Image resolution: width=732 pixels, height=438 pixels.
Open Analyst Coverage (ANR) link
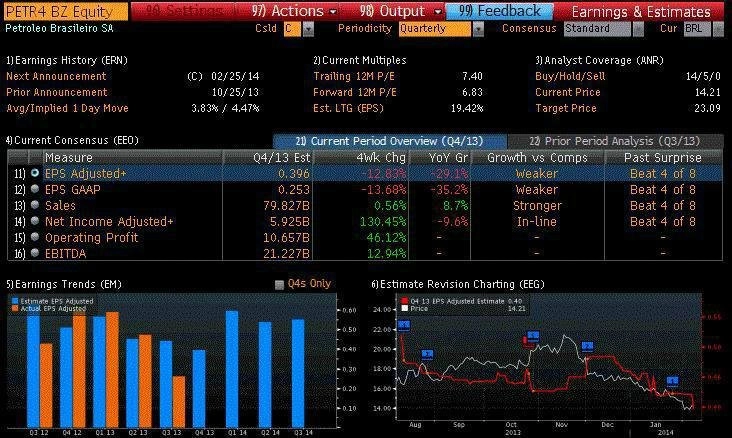tap(599, 60)
